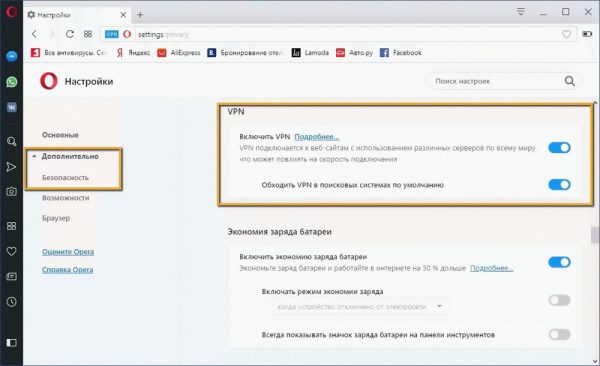Toggle Всегда показывать значок заряда switch
600x366 pixels.
[559, 335]
